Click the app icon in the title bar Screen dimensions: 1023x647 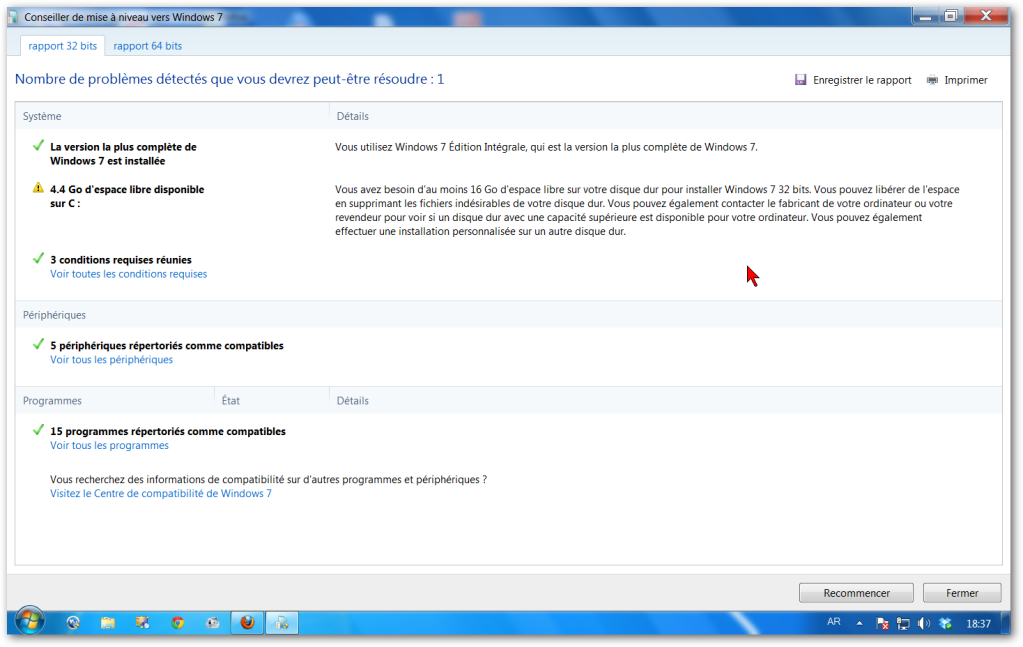tap(14, 17)
